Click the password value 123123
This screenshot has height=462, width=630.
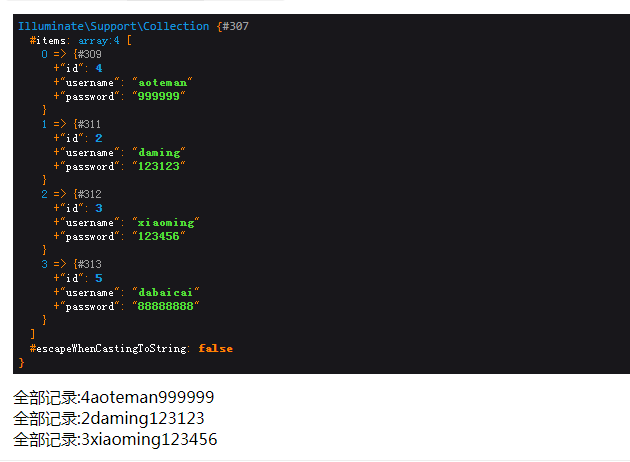[159, 166]
